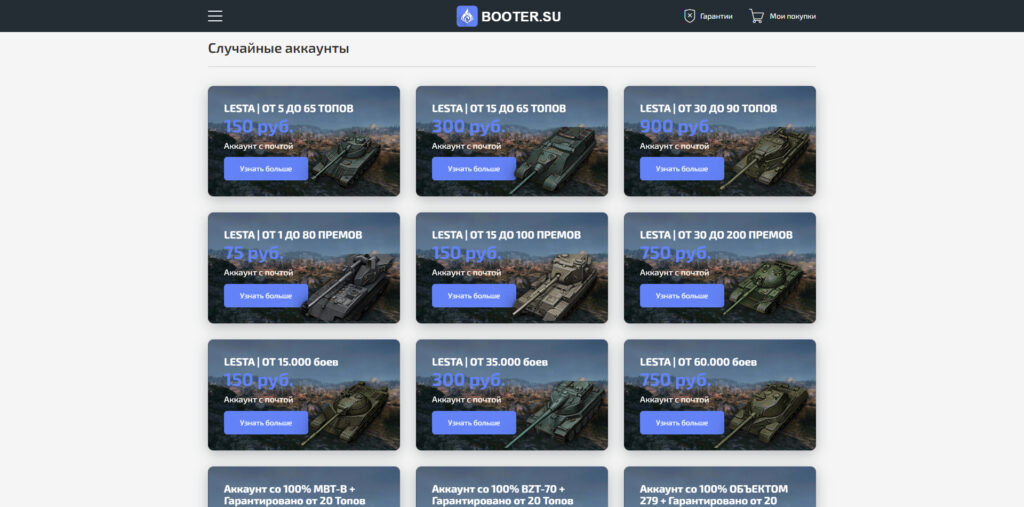Click 300 руб. price on 35.000 боев card
The image size is (1024, 507).
(x=468, y=380)
